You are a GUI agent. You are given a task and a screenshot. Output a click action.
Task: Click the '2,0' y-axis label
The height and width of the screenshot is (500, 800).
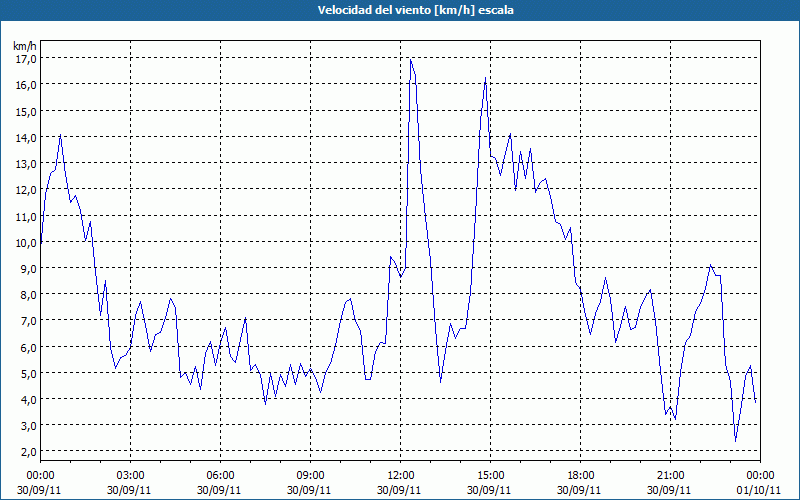(x=28, y=453)
